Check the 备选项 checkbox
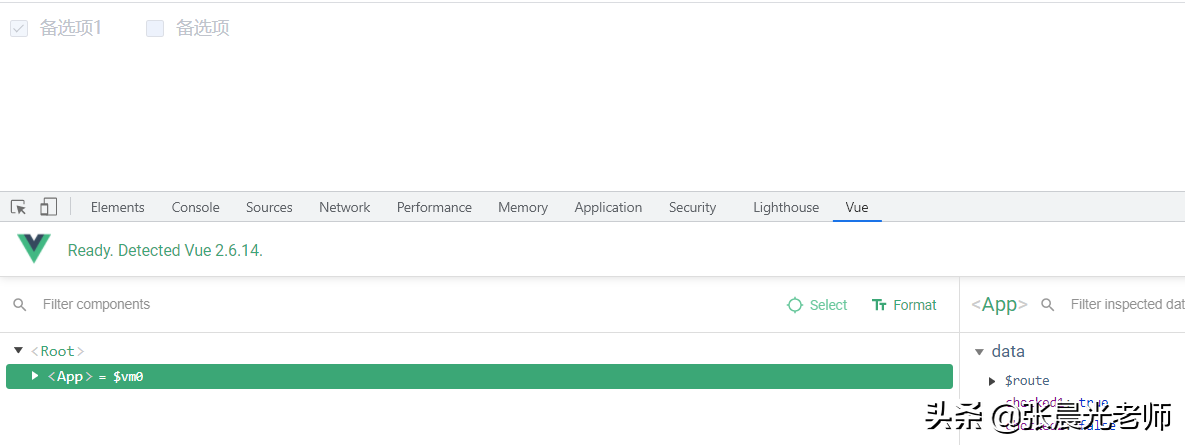Screen dimensions: 1185x445 [155, 29]
